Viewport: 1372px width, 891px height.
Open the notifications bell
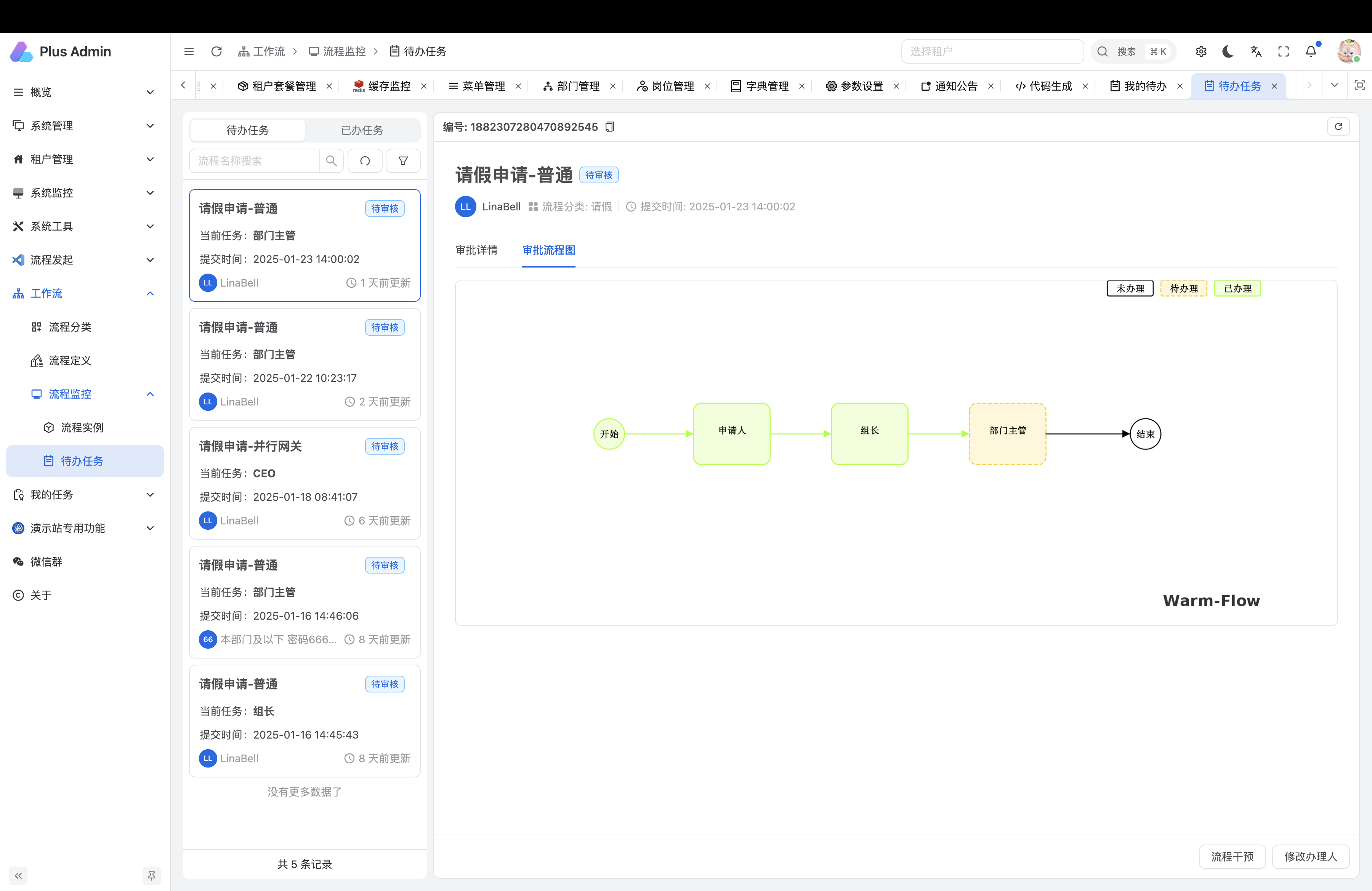pyautogui.click(x=1311, y=51)
